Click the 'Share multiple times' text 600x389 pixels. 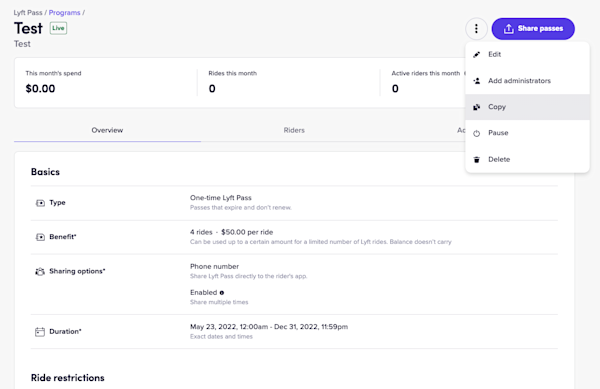click(x=219, y=302)
